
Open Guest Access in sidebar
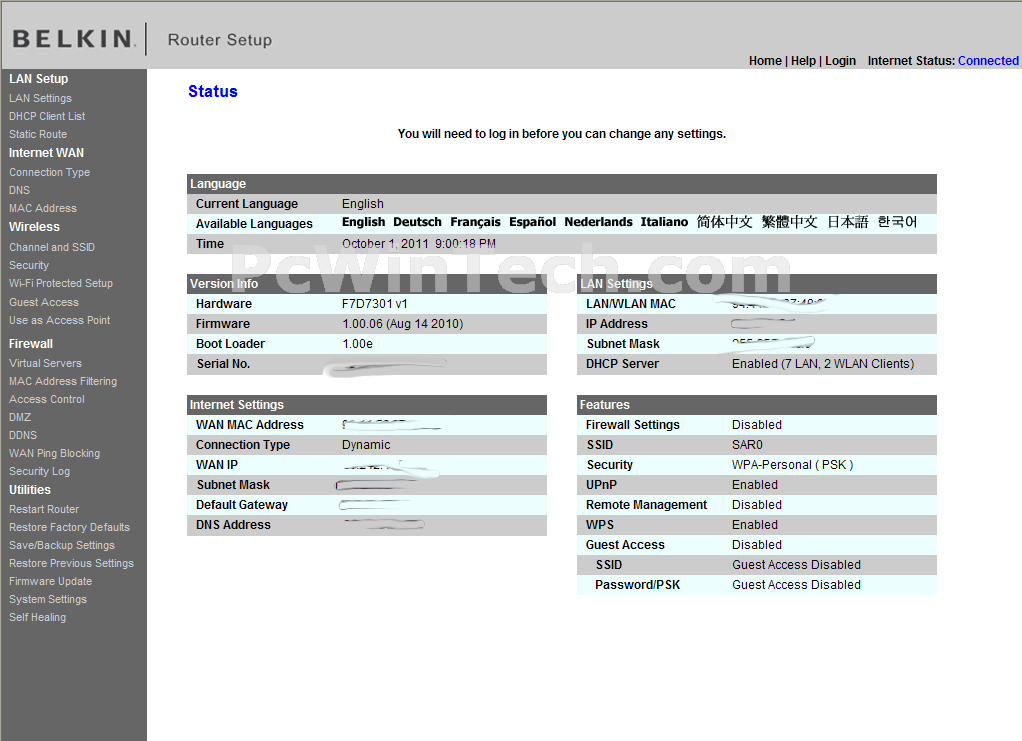(x=44, y=302)
